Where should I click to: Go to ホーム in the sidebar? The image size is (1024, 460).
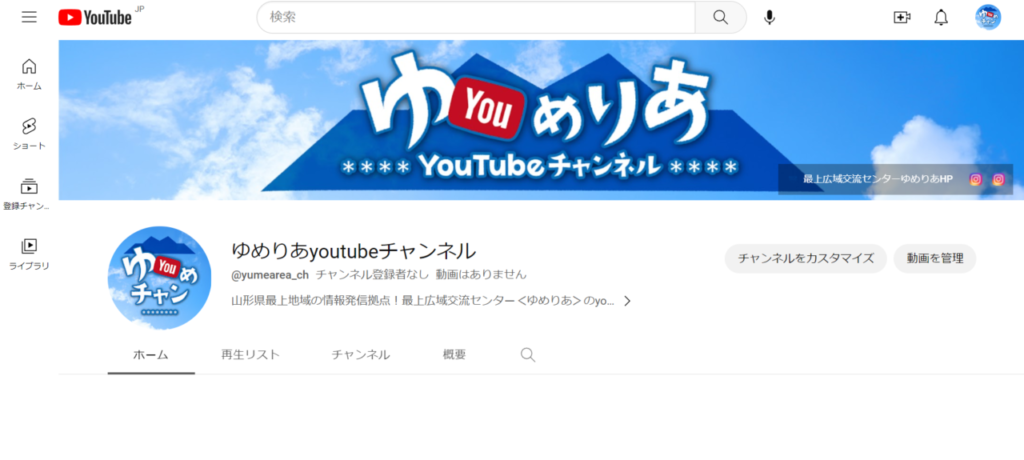coord(29,74)
